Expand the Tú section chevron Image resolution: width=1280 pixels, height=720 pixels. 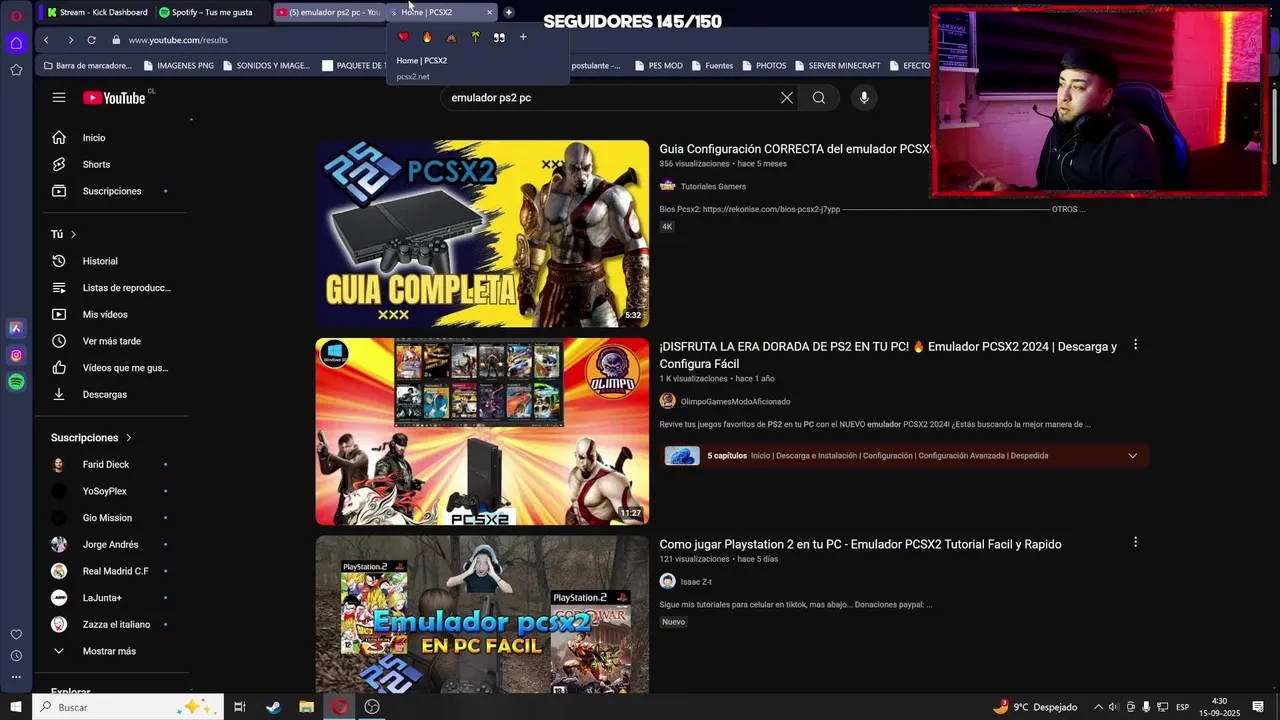coord(73,234)
